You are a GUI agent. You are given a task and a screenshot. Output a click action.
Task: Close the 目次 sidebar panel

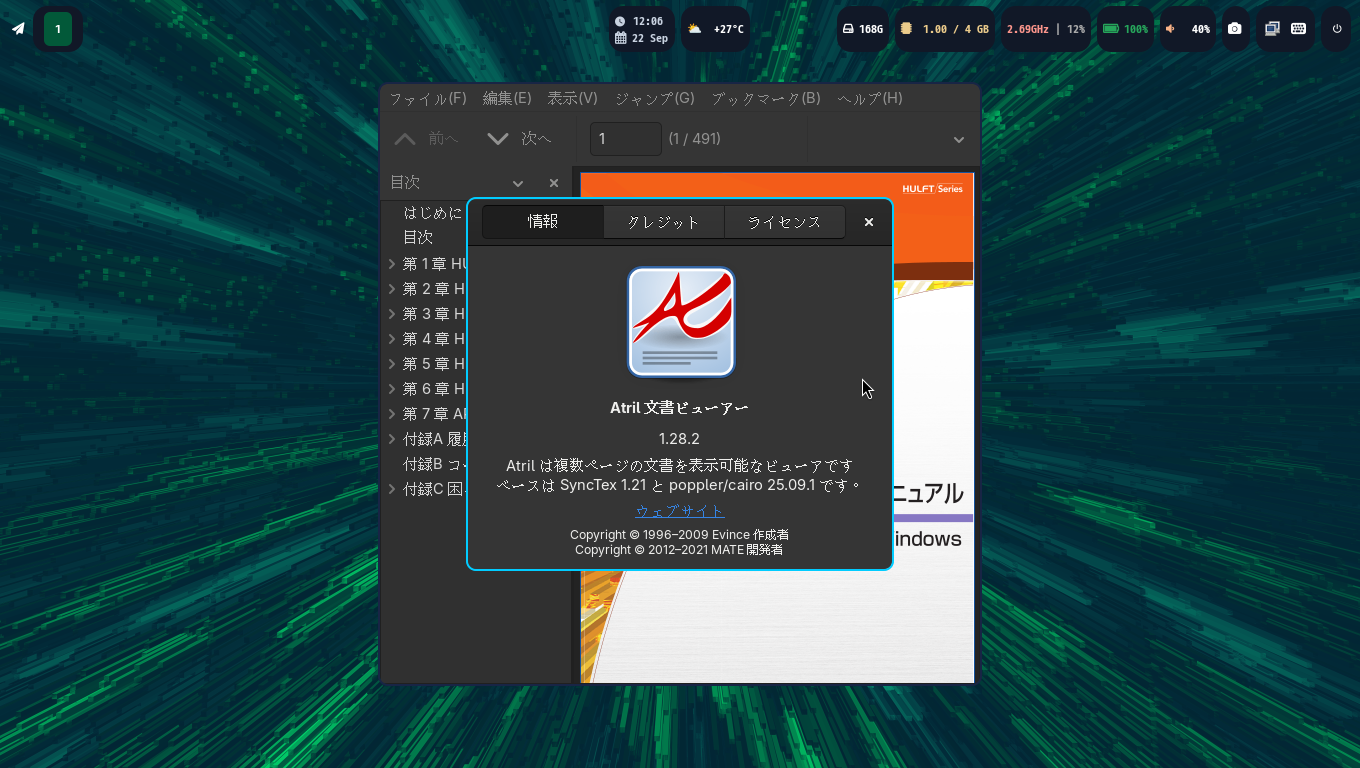554,183
